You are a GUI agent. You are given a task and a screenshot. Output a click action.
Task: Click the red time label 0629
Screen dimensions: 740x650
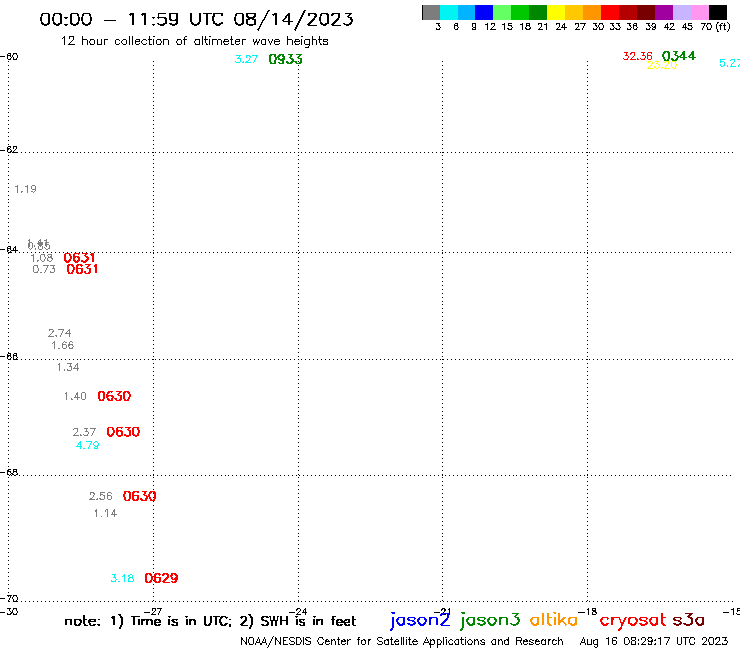coord(161,578)
